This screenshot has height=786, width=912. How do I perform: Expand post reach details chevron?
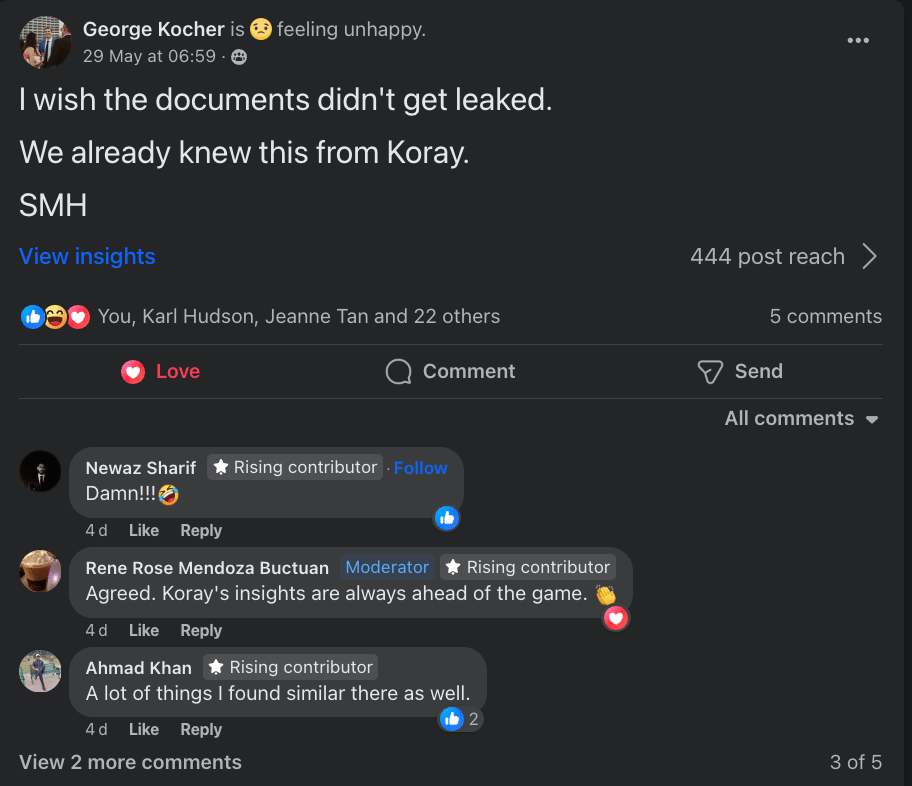[869, 257]
